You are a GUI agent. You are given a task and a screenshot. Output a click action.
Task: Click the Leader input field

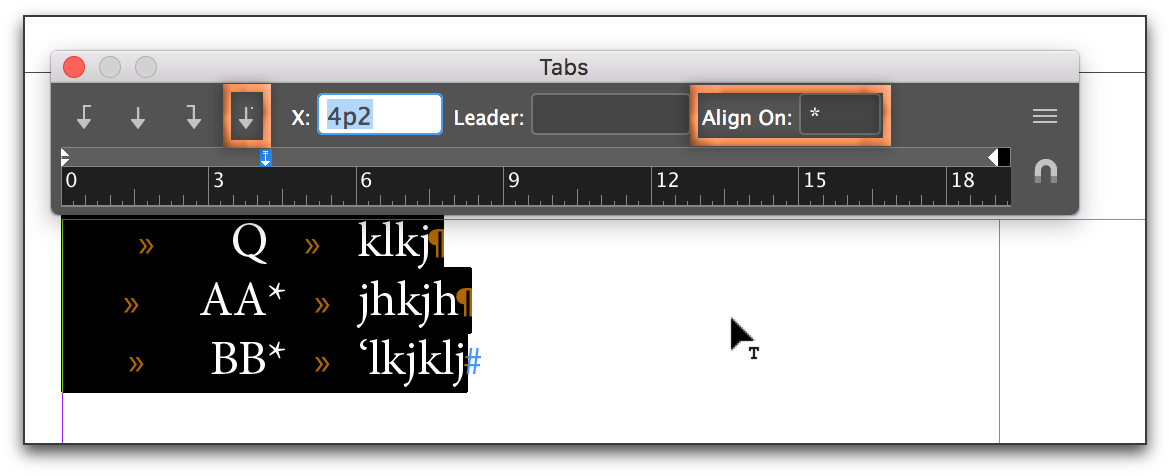610,116
